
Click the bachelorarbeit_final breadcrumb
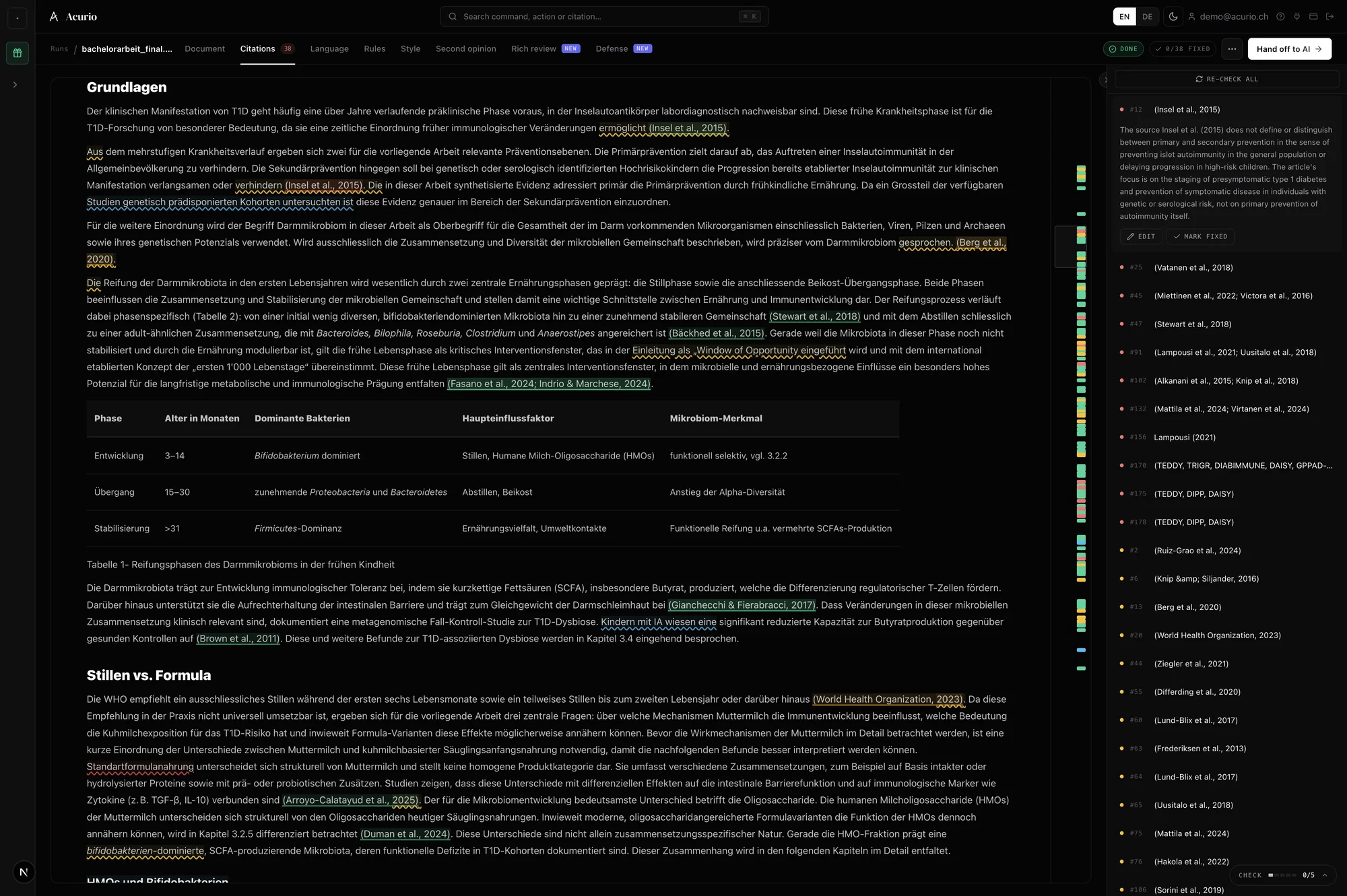[127, 49]
